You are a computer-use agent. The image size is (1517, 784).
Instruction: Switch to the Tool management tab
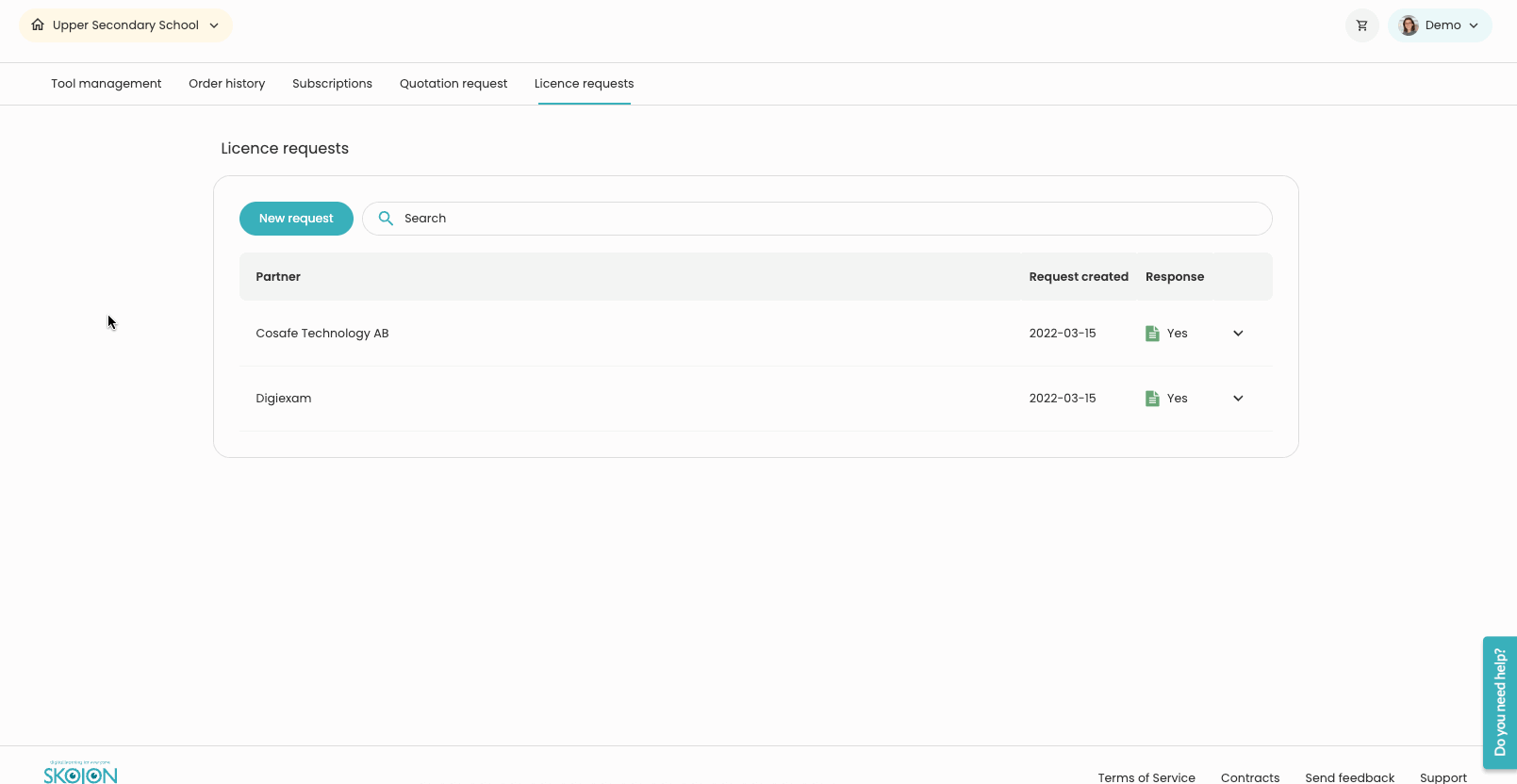pyautogui.click(x=107, y=84)
